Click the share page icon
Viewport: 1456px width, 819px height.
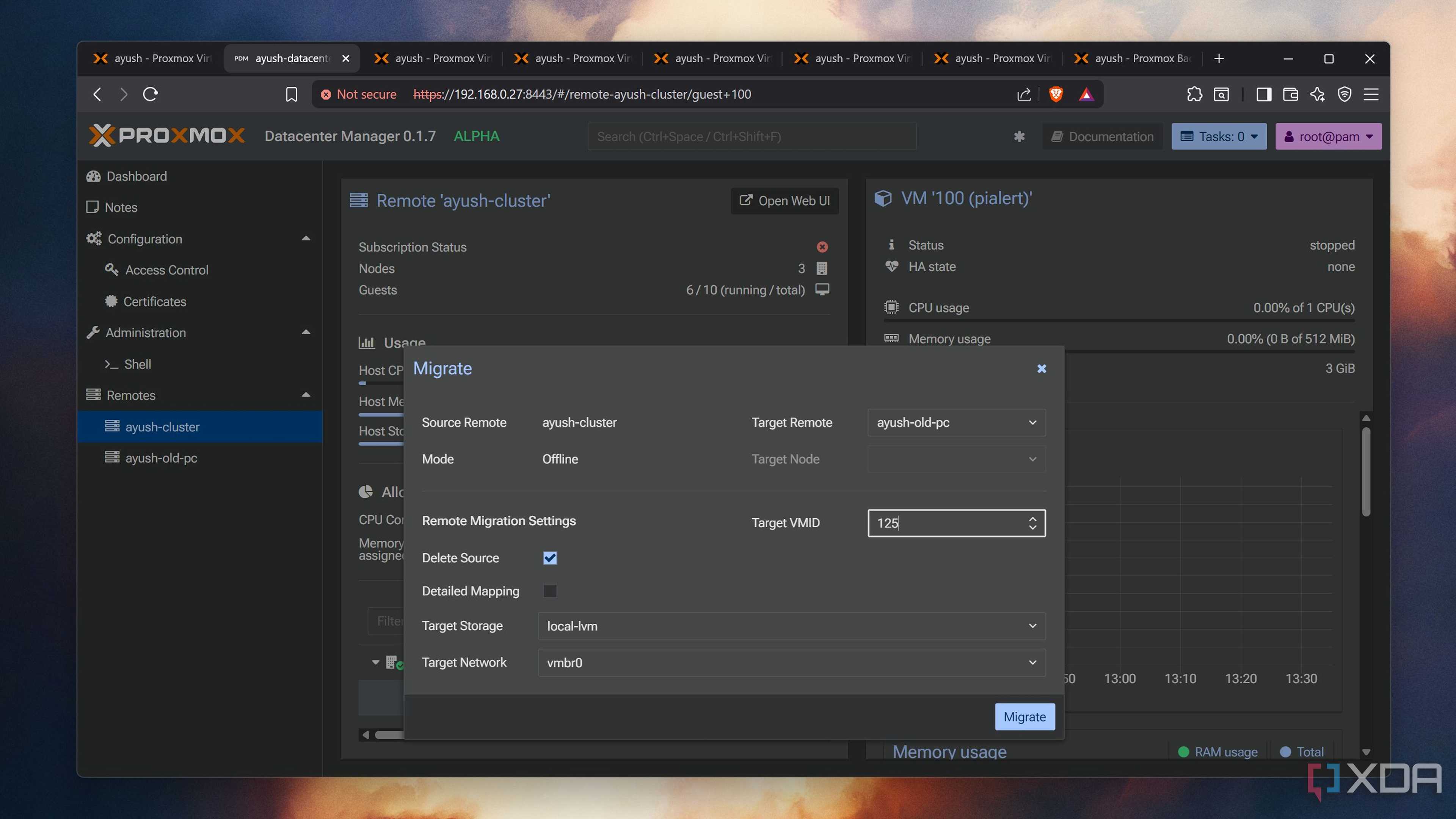(x=1024, y=94)
